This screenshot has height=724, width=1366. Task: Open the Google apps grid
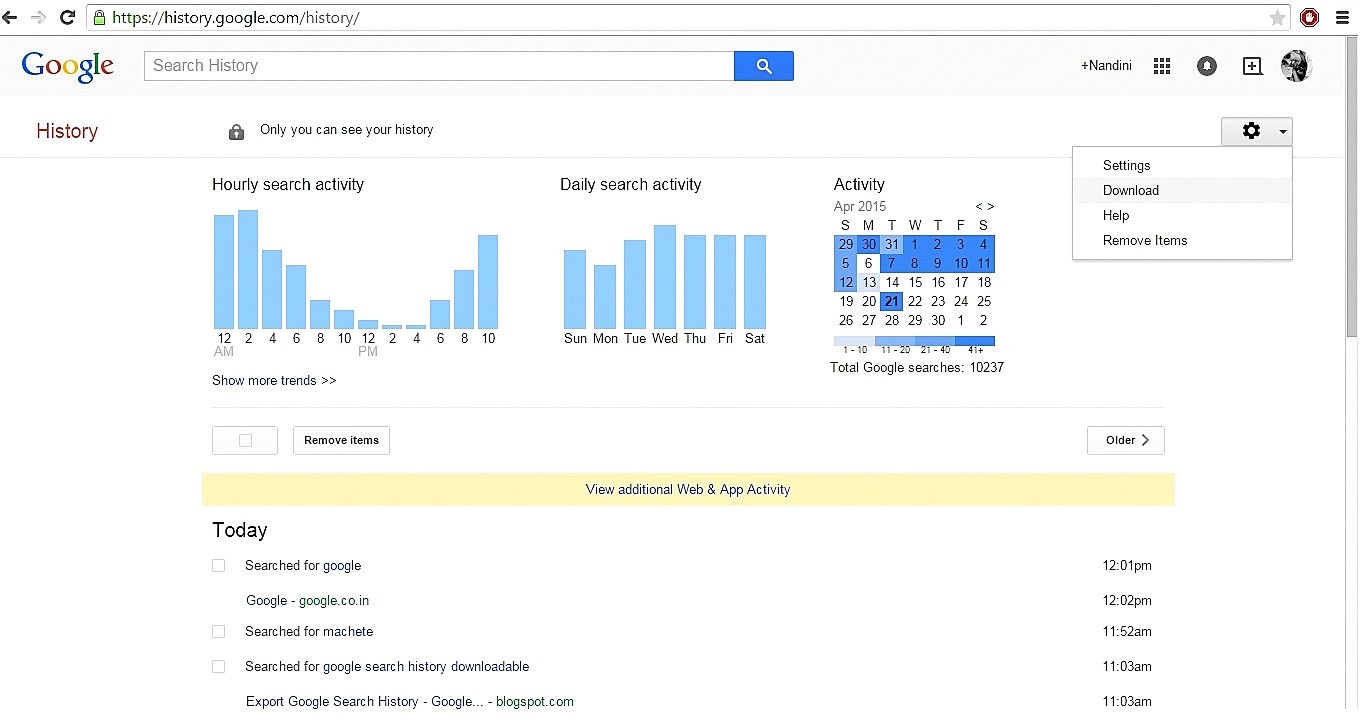(1162, 66)
